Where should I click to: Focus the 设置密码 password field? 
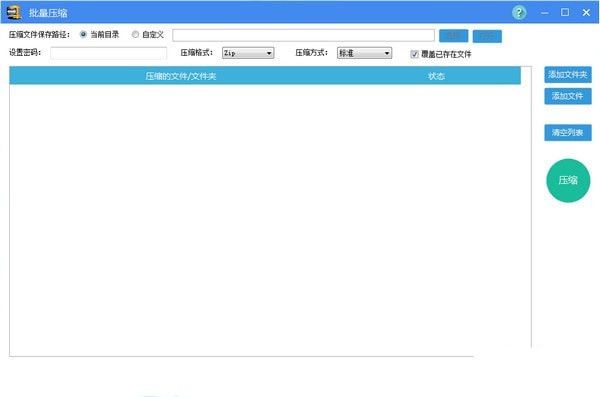pyautogui.click(x=109, y=53)
